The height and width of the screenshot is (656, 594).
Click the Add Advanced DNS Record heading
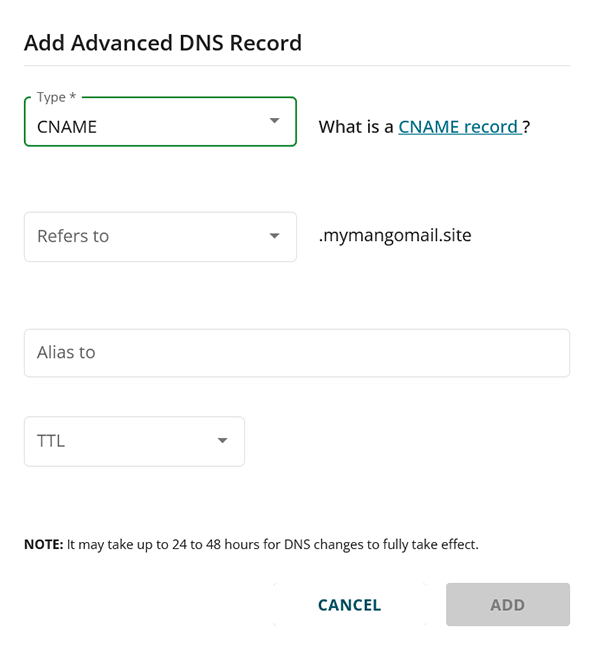click(x=163, y=43)
